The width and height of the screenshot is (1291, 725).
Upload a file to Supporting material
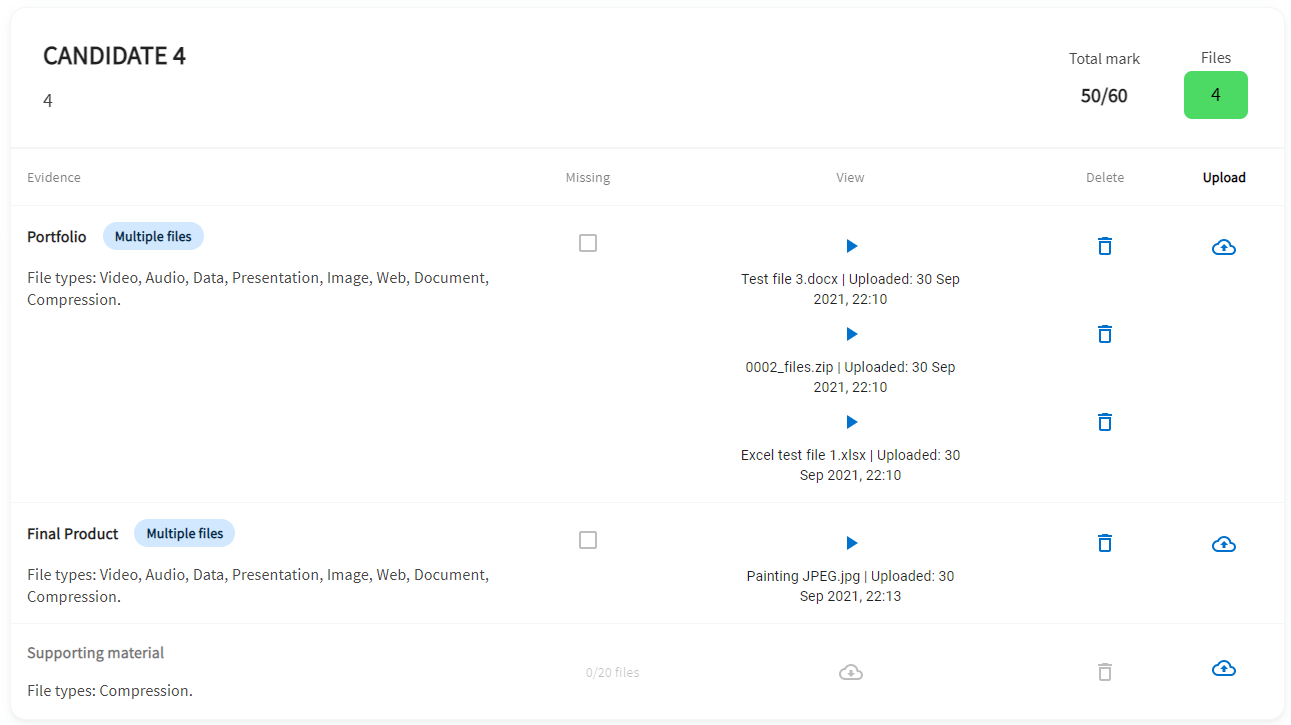click(1224, 668)
